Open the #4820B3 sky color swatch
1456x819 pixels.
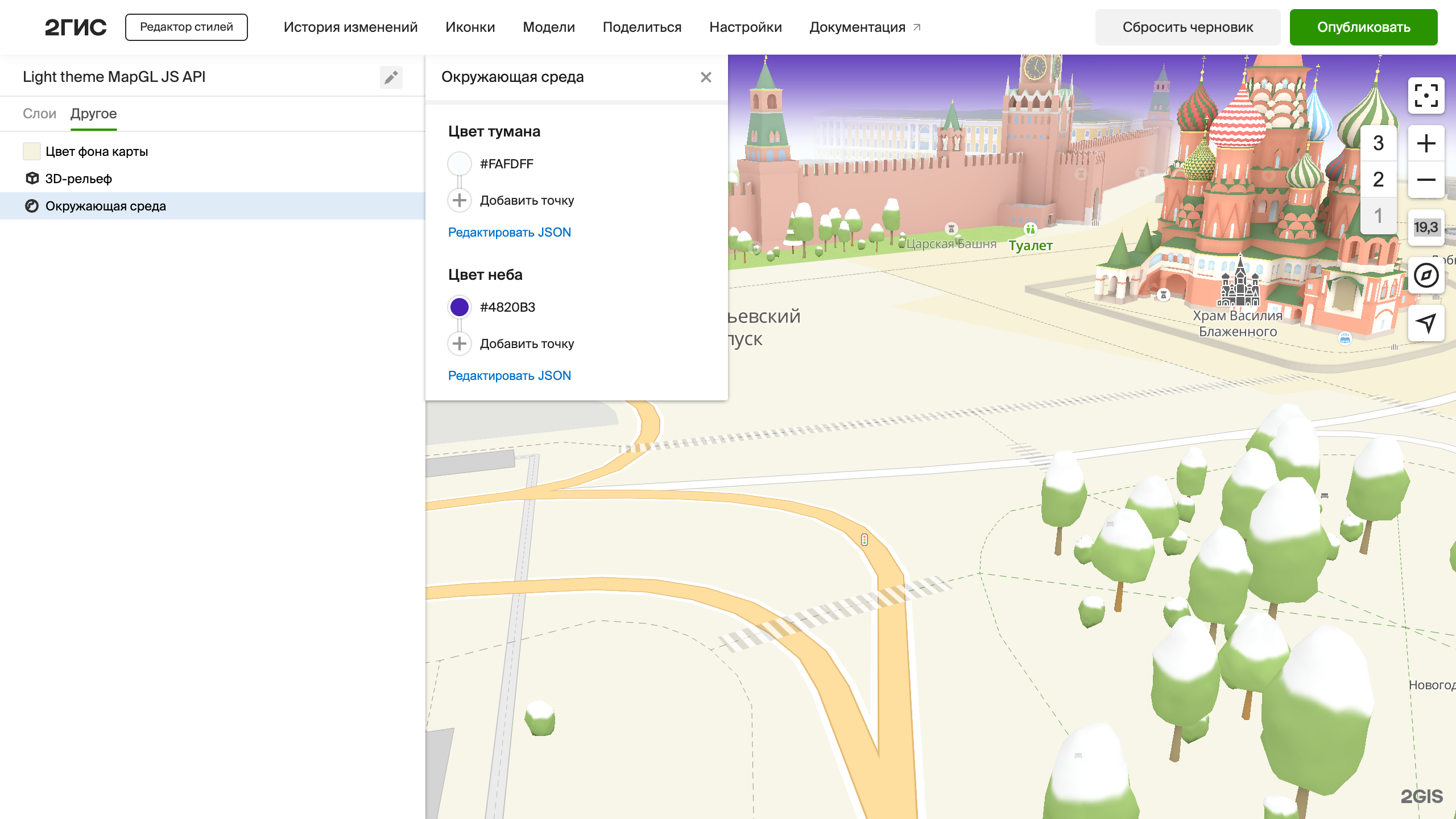(460, 307)
